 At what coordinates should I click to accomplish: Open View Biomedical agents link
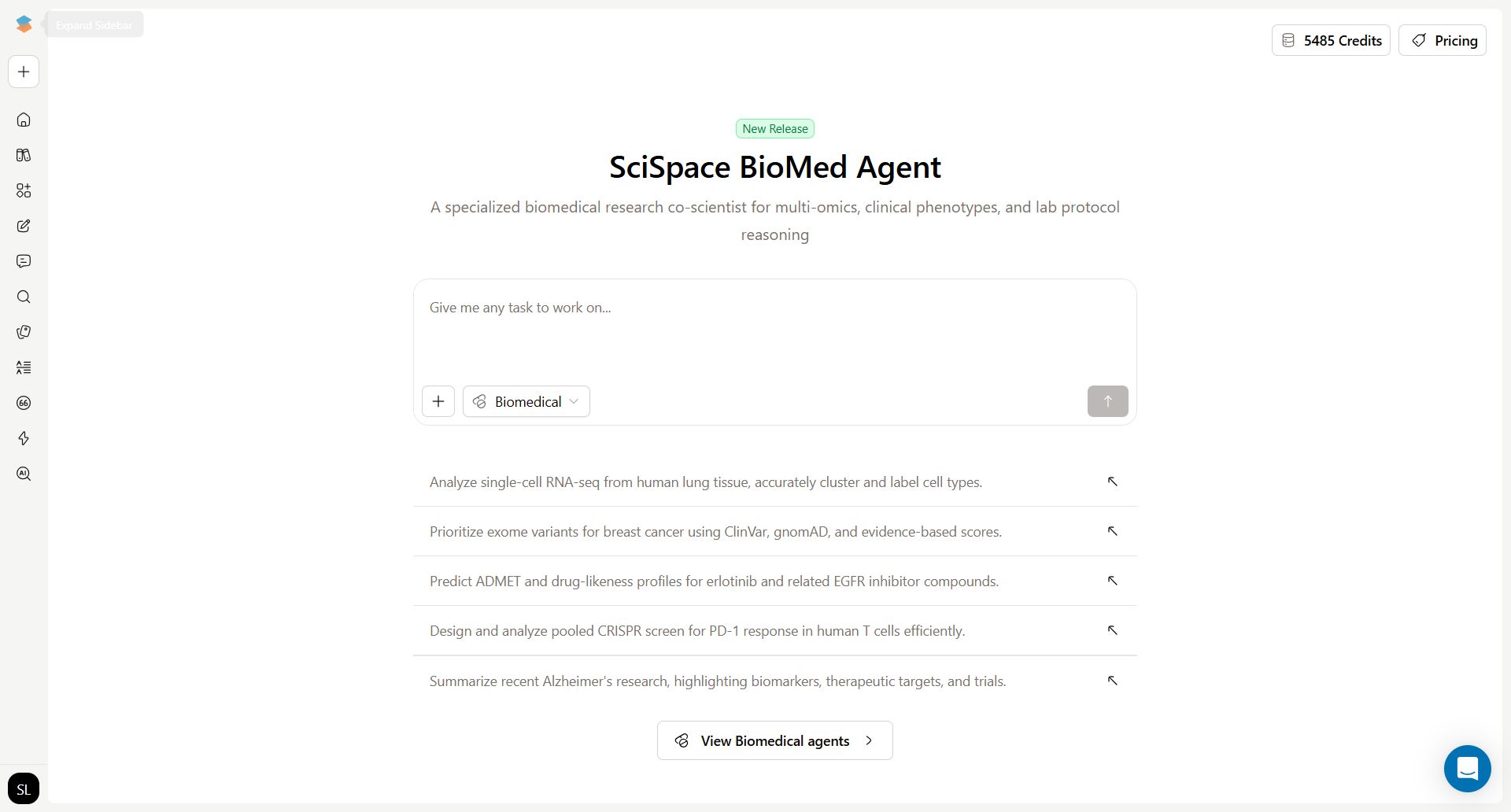coord(774,740)
